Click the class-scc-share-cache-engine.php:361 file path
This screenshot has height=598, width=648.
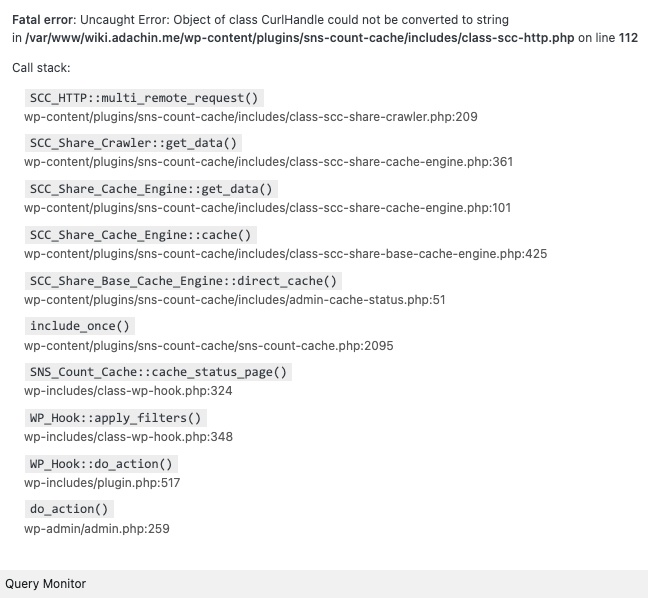tap(268, 162)
